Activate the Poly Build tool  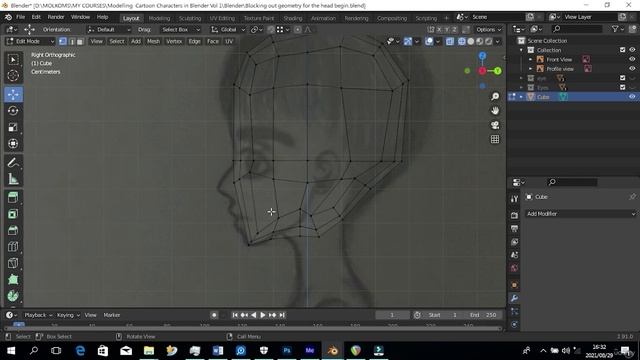[13, 279]
